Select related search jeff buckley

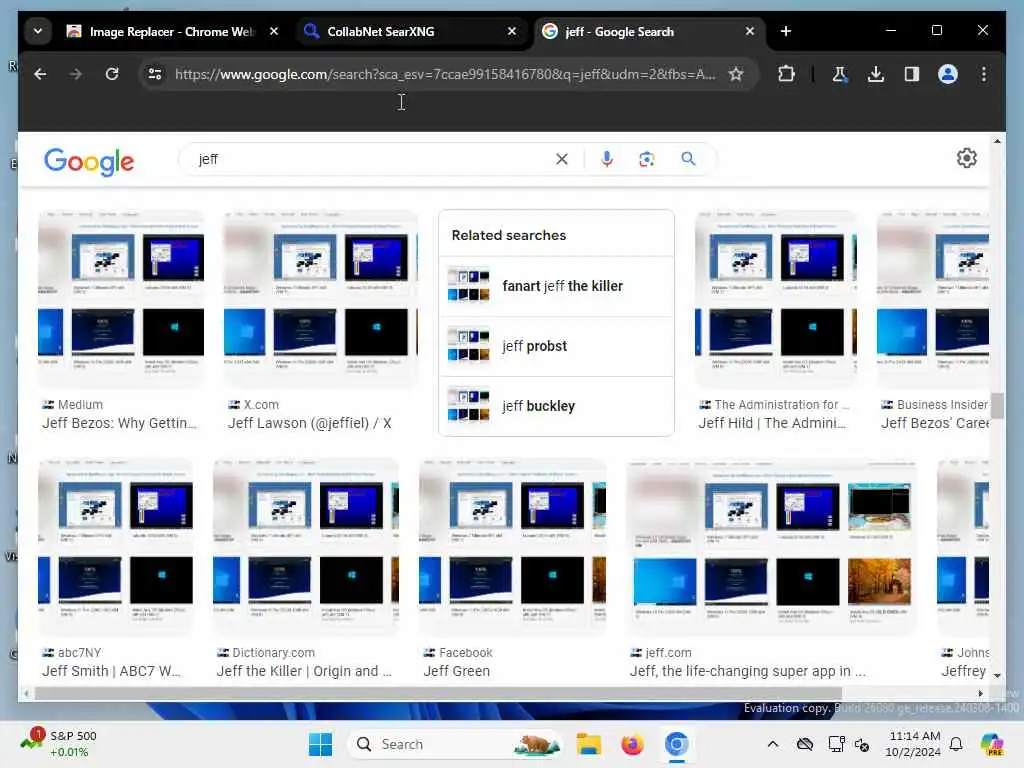click(x=556, y=406)
